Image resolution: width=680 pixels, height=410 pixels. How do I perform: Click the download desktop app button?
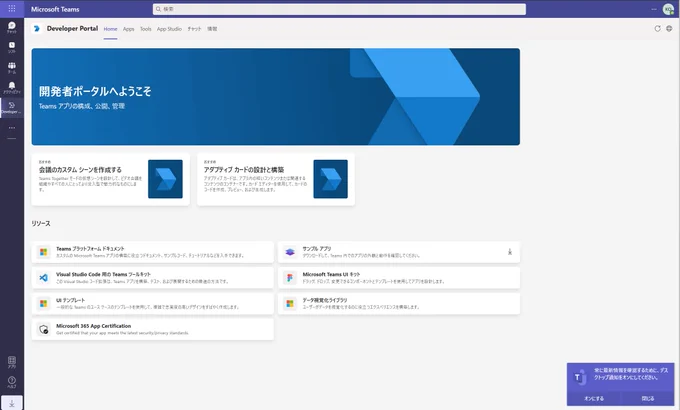point(12,403)
